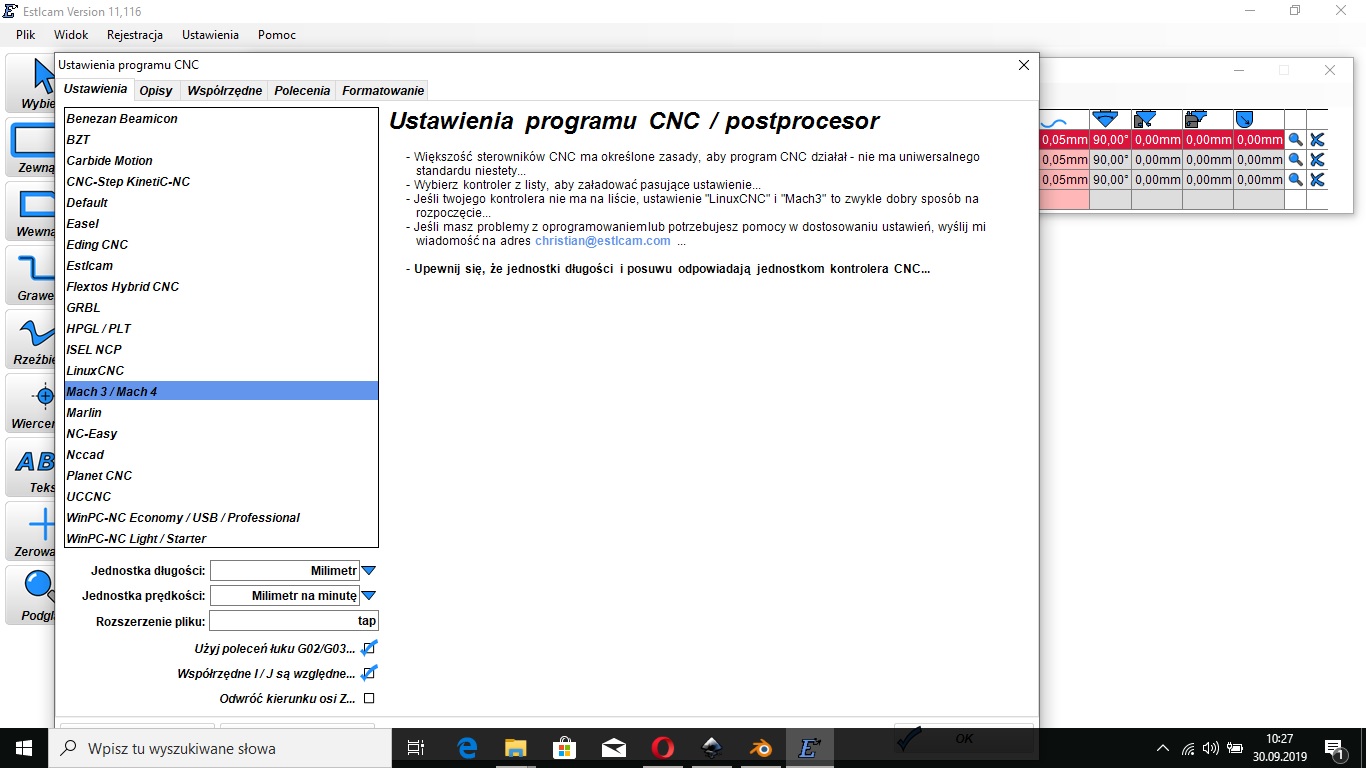Select 'Benezan Beamicon' in the controller list
The image size is (1366, 768).
coord(221,119)
